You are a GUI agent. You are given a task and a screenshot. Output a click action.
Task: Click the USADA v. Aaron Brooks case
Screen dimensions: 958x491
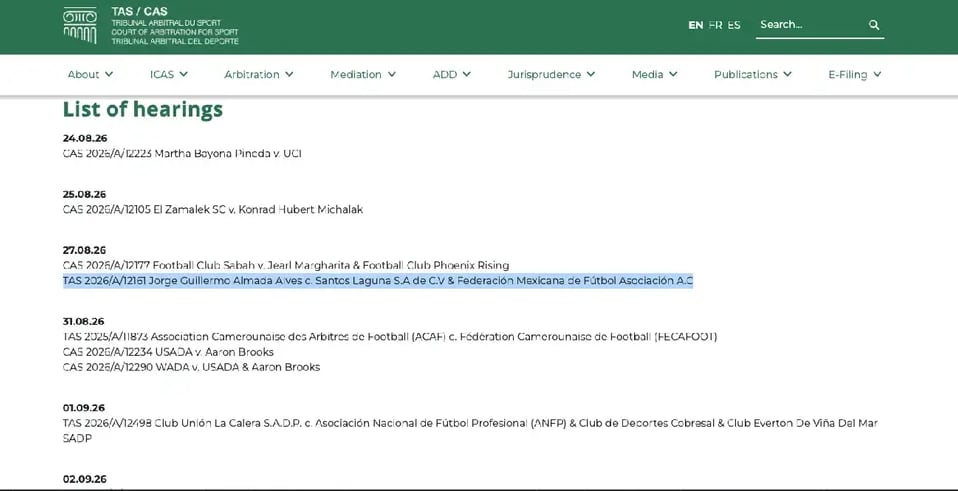point(168,352)
